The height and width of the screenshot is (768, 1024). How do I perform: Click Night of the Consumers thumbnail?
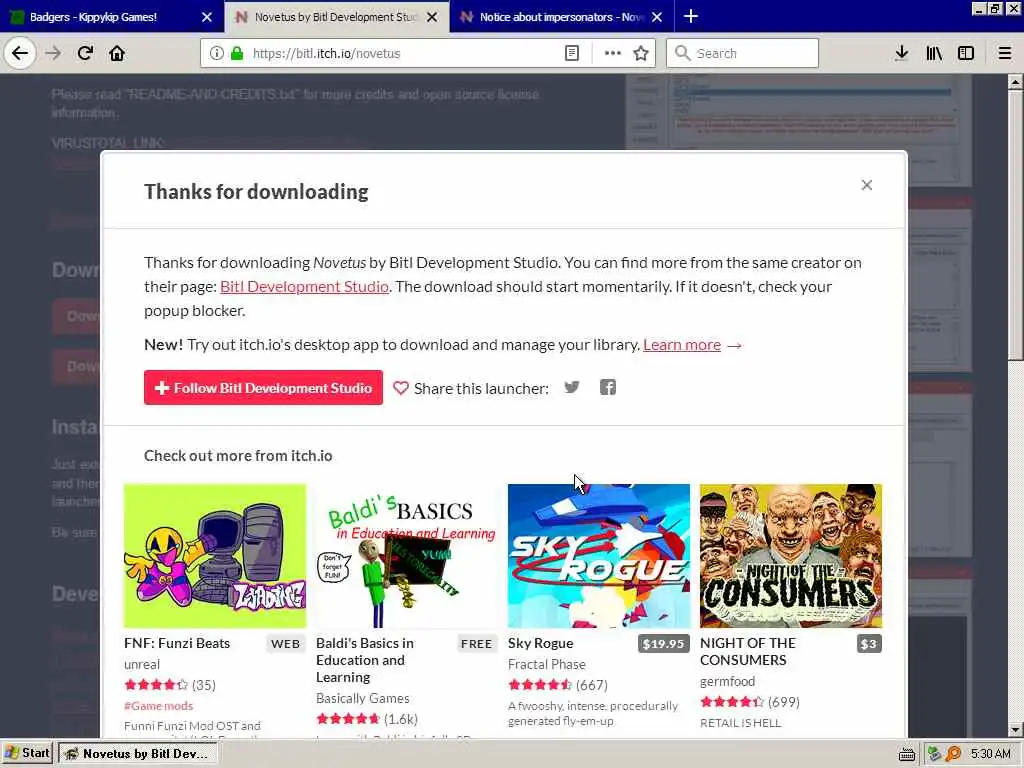pyautogui.click(x=791, y=556)
